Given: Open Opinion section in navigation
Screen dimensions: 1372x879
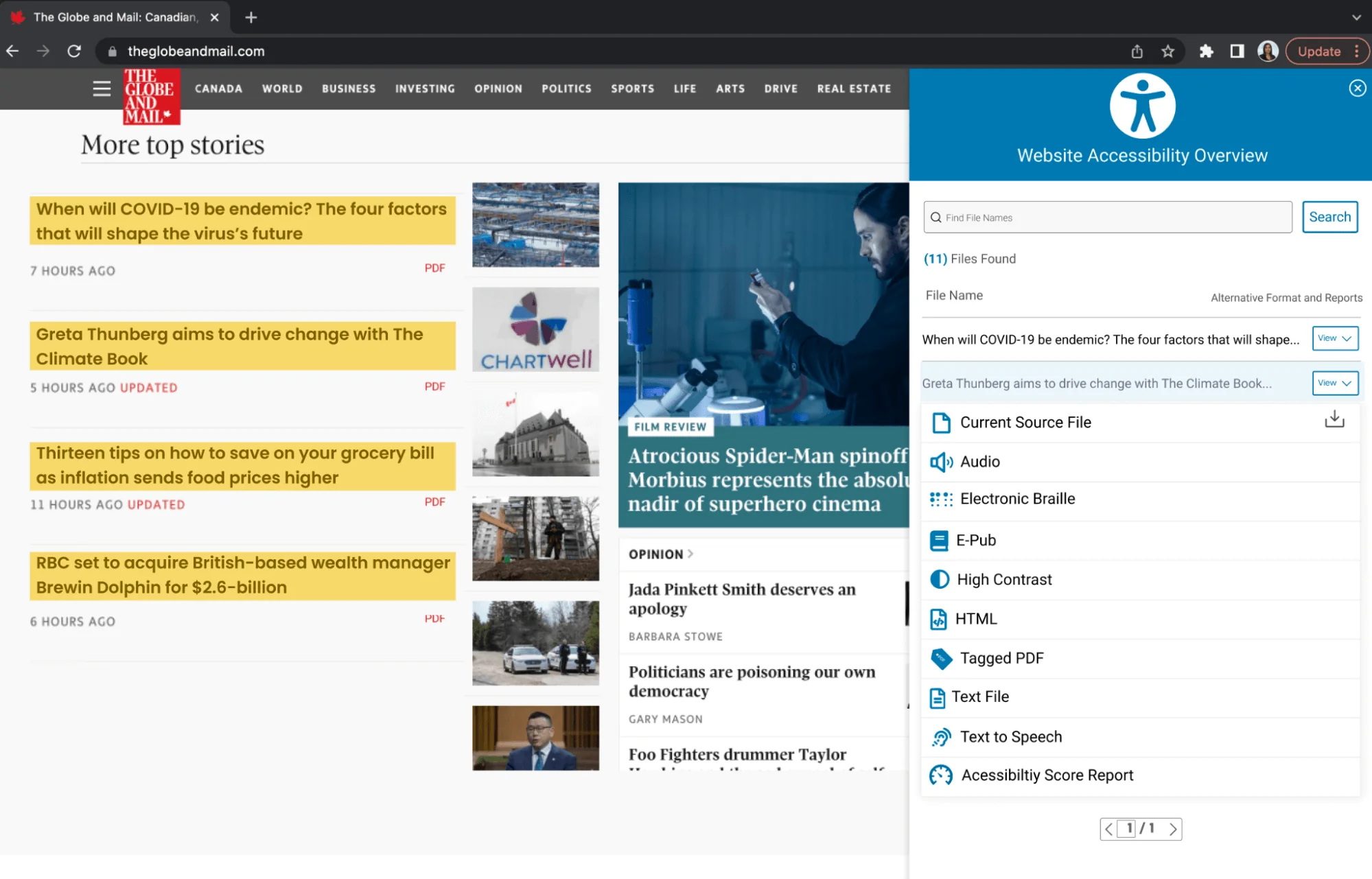Looking at the screenshot, I should pos(498,89).
